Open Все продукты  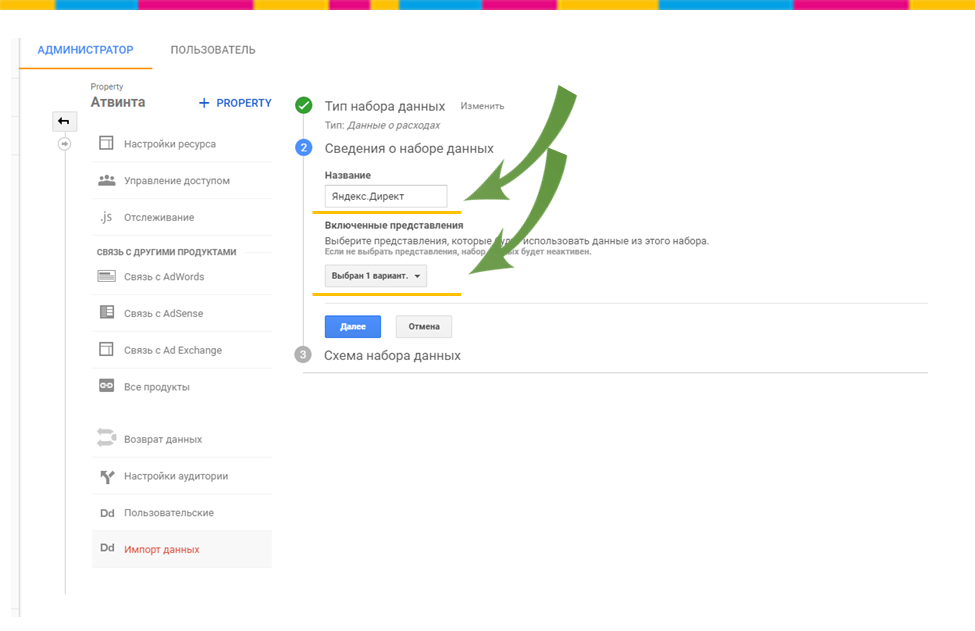pos(182,387)
